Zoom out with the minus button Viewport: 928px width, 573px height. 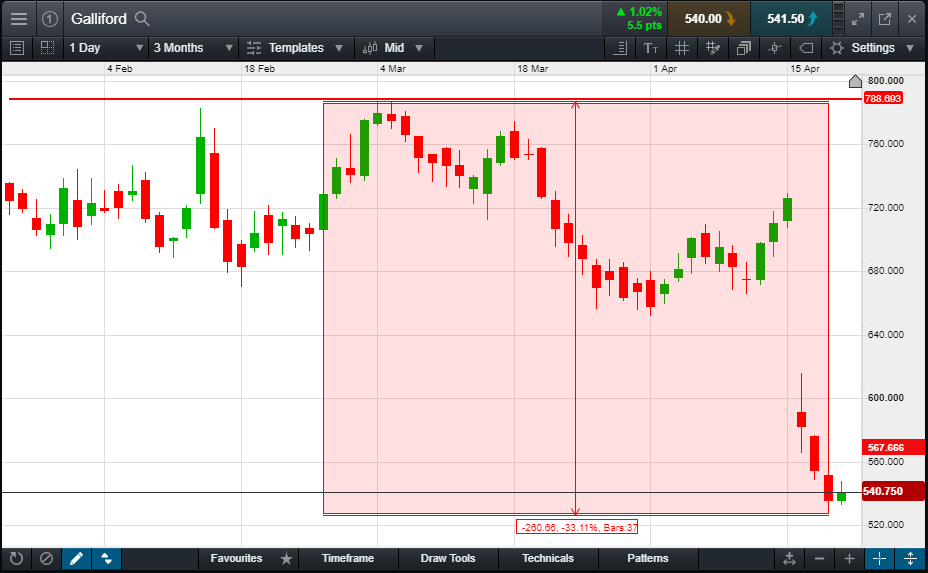click(820, 558)
